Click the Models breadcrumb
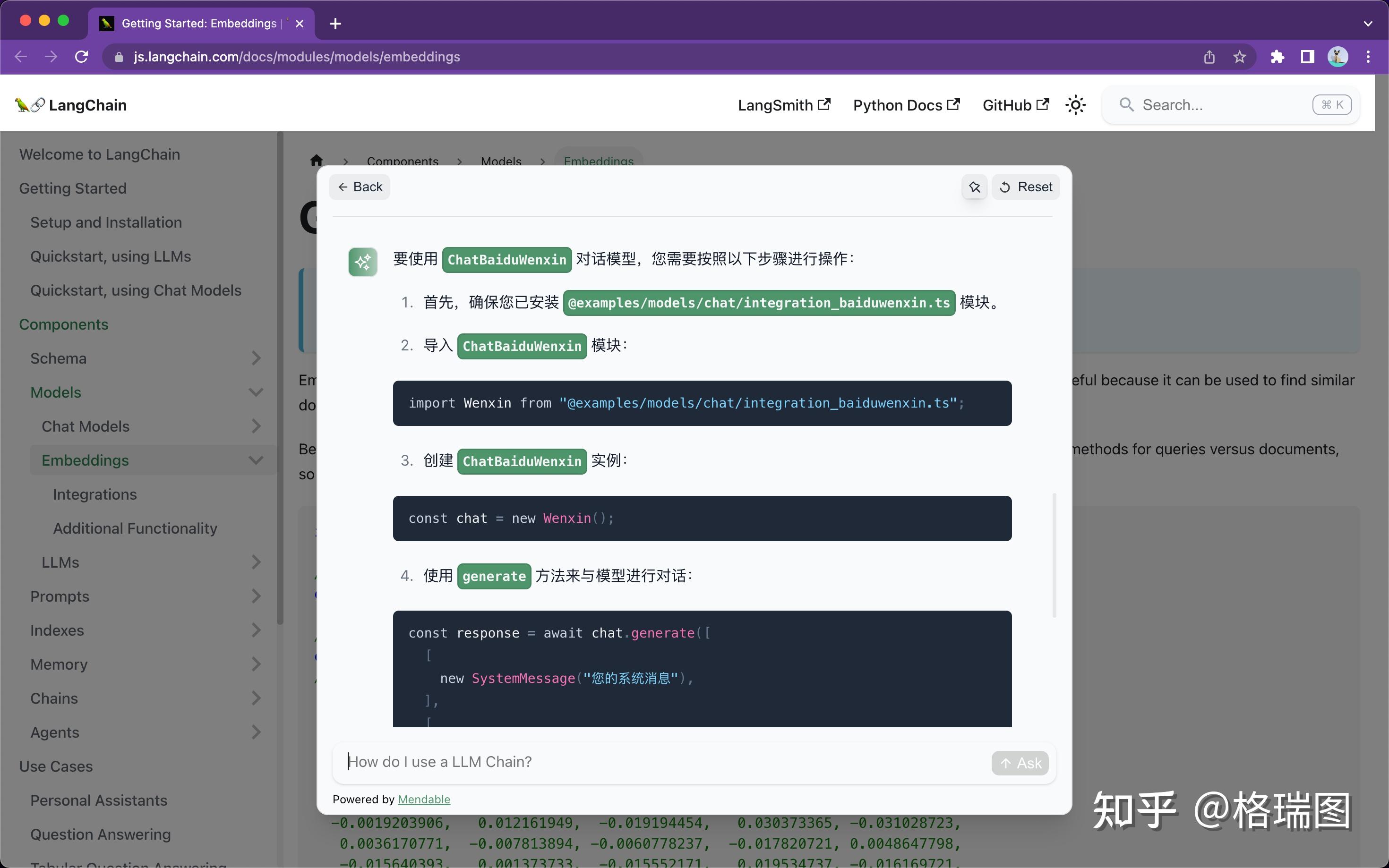This screenshot has height=868, width=1389. 501,161
